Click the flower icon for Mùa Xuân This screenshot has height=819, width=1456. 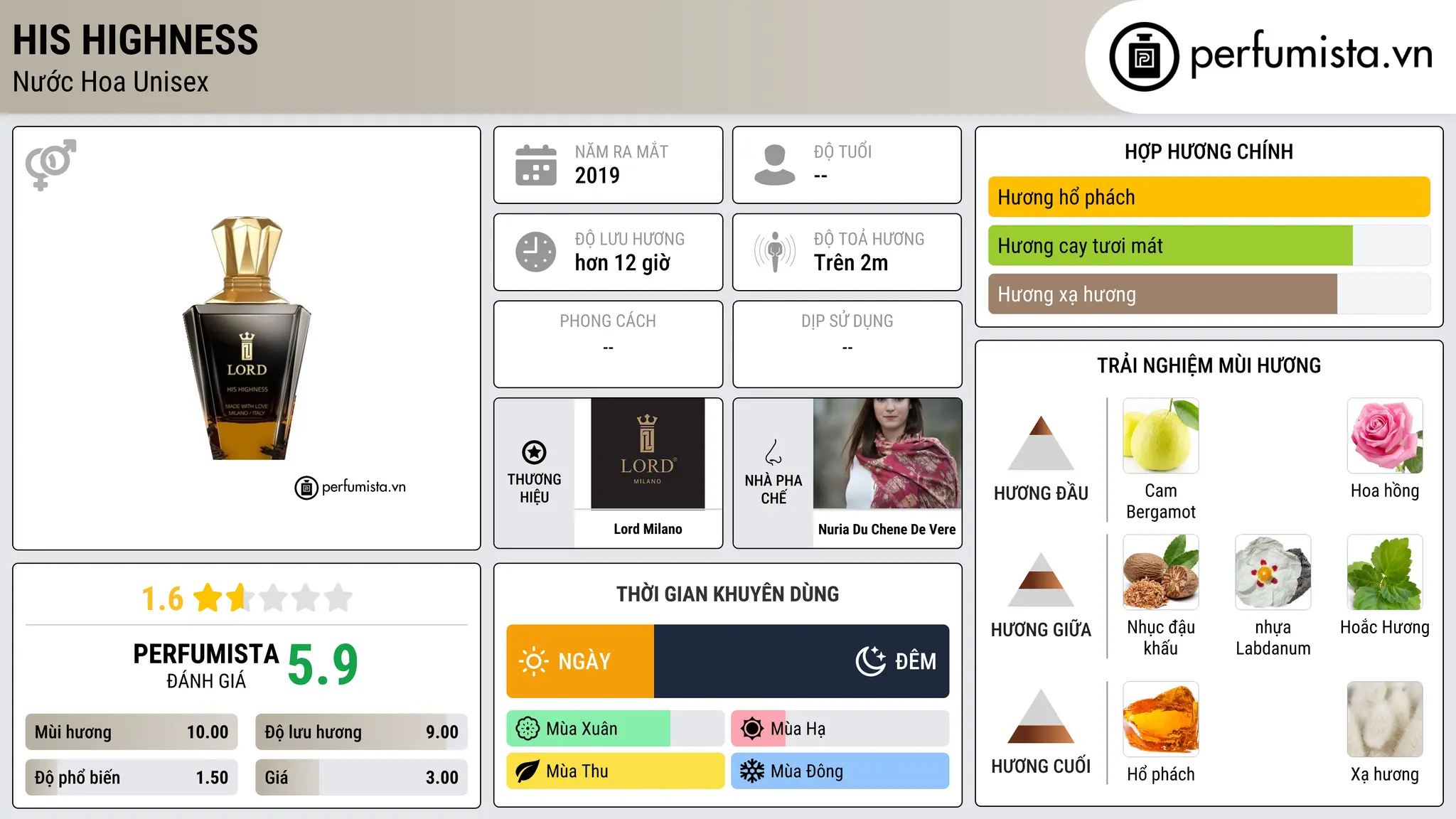click(x=528, y=729)
